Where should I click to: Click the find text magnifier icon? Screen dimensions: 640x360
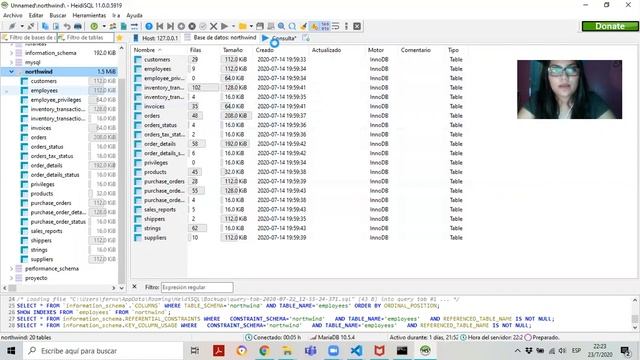click(x=281, y=26)
